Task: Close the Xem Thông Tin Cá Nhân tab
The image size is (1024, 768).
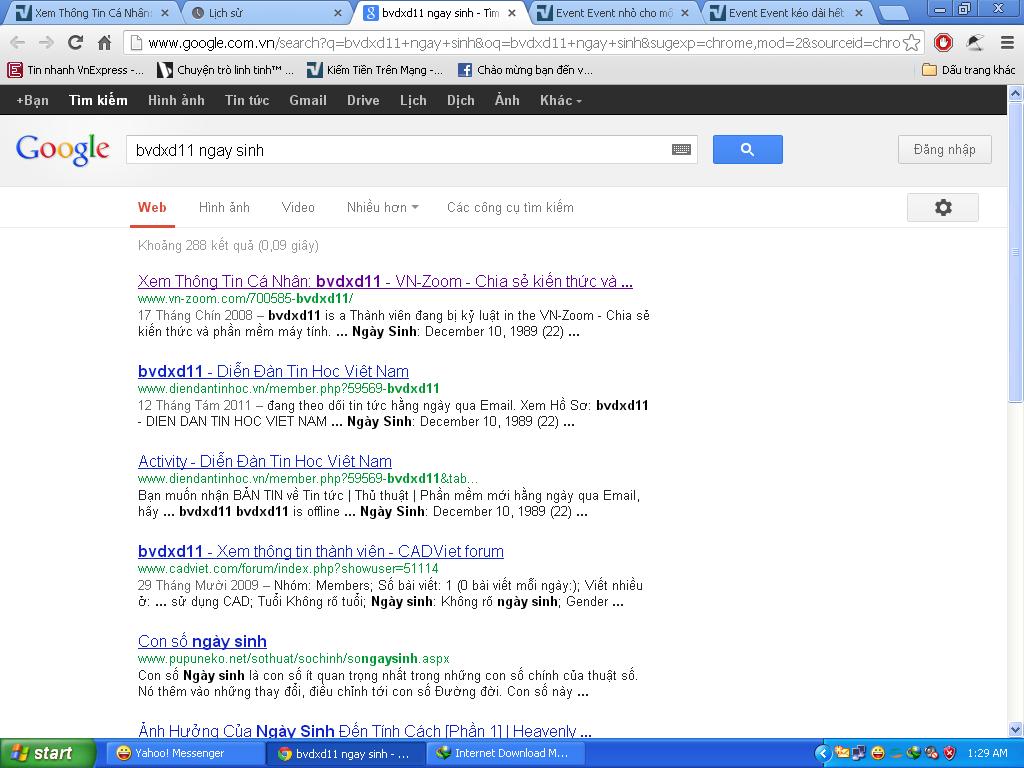Action: pos(165,12)
